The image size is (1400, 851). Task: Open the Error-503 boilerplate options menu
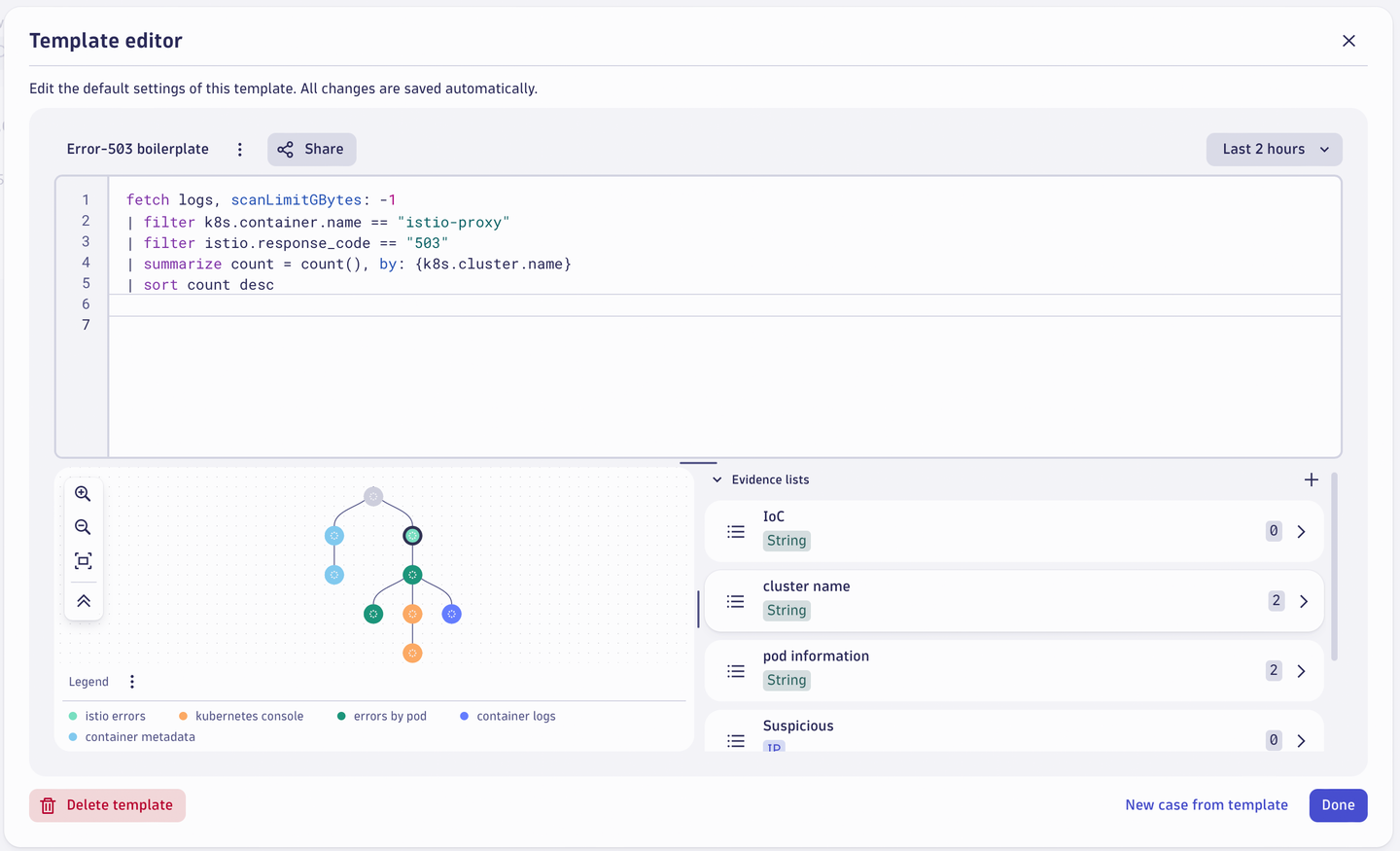[240, 149]
